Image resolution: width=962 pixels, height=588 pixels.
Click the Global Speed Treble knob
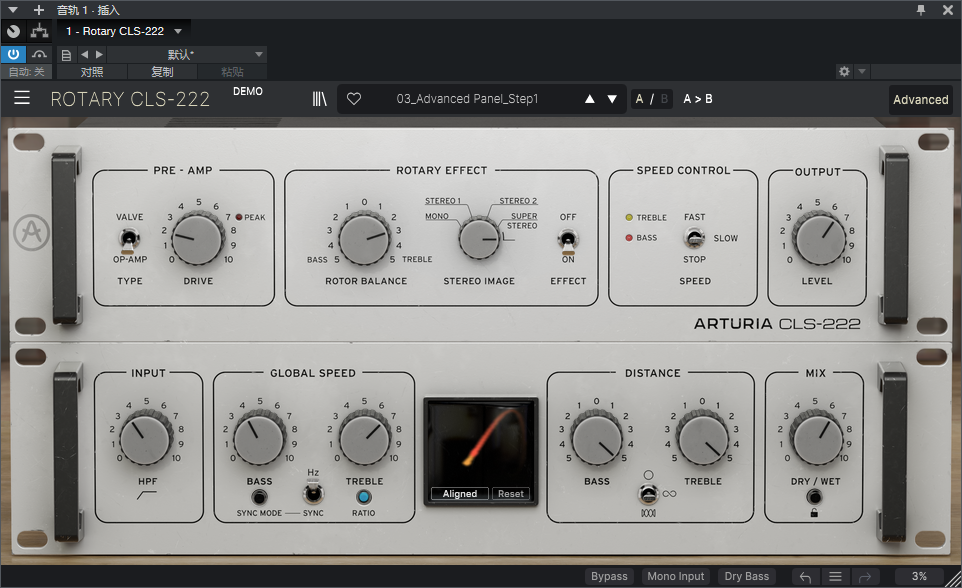coord(365,438)
